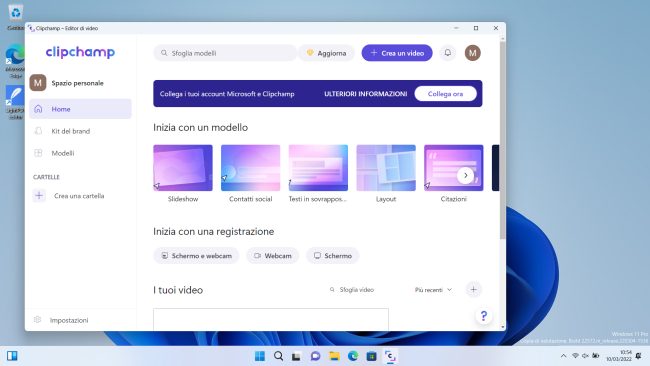Click the Crea un video button
The image size is (650, 366).
point(397,53)
